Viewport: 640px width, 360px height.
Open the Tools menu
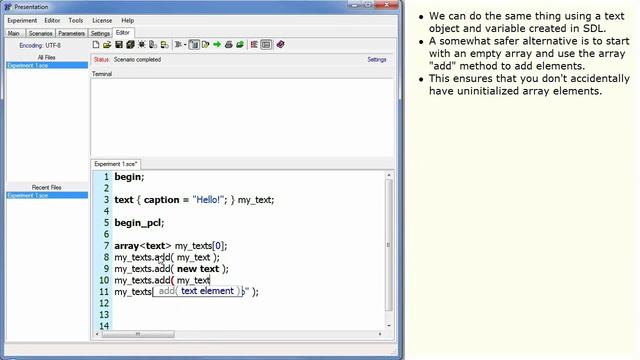pyautogui.click(x=76, y=20)
